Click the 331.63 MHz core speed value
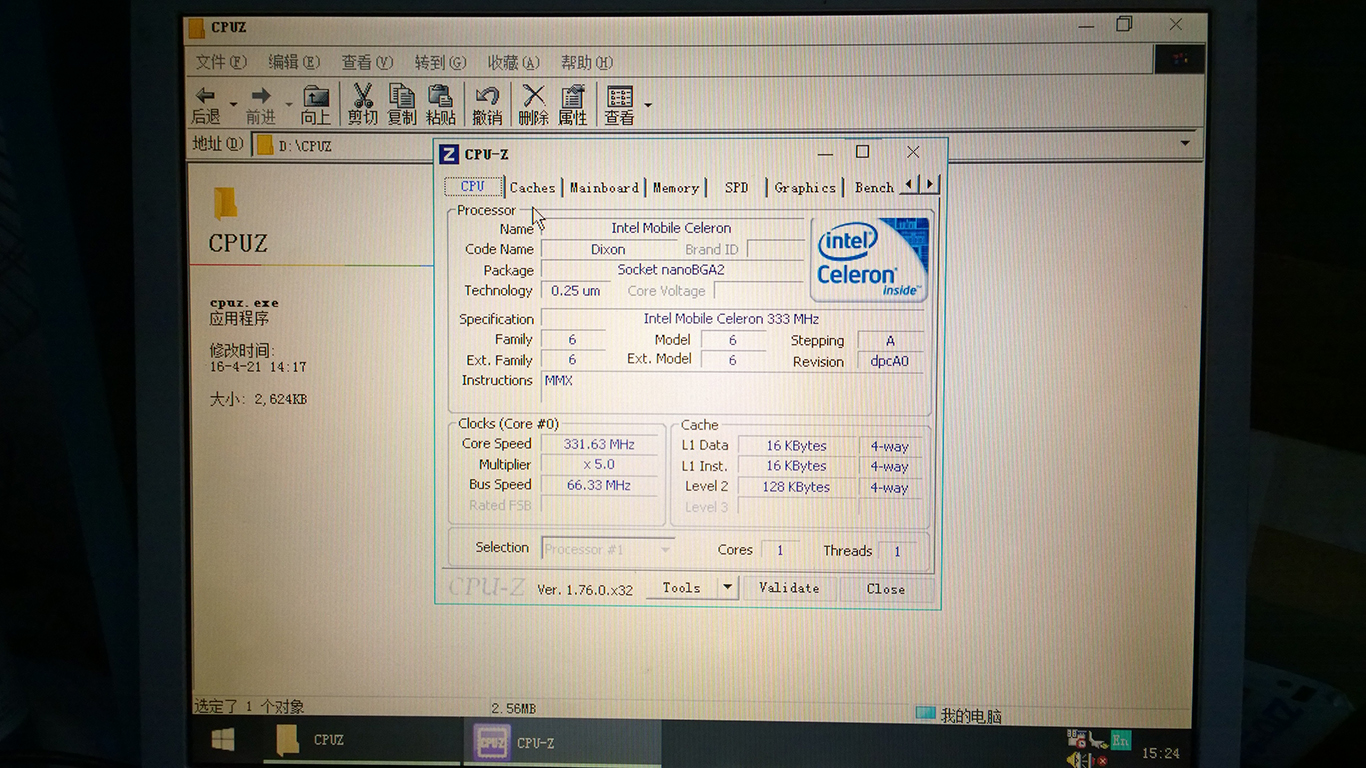 click(x=599, y=444)
